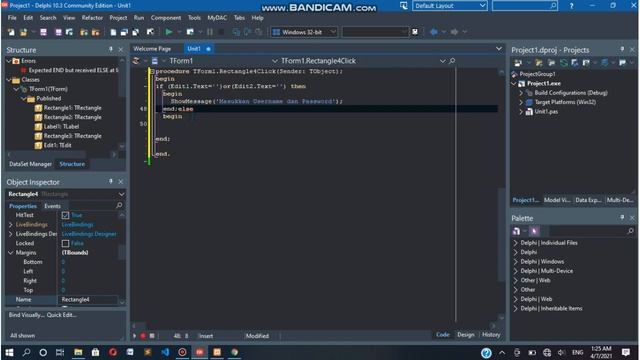This screenshot has width=640, height=360.
Task: Pin the Structure panel
Action: click(x=111, y=49)
